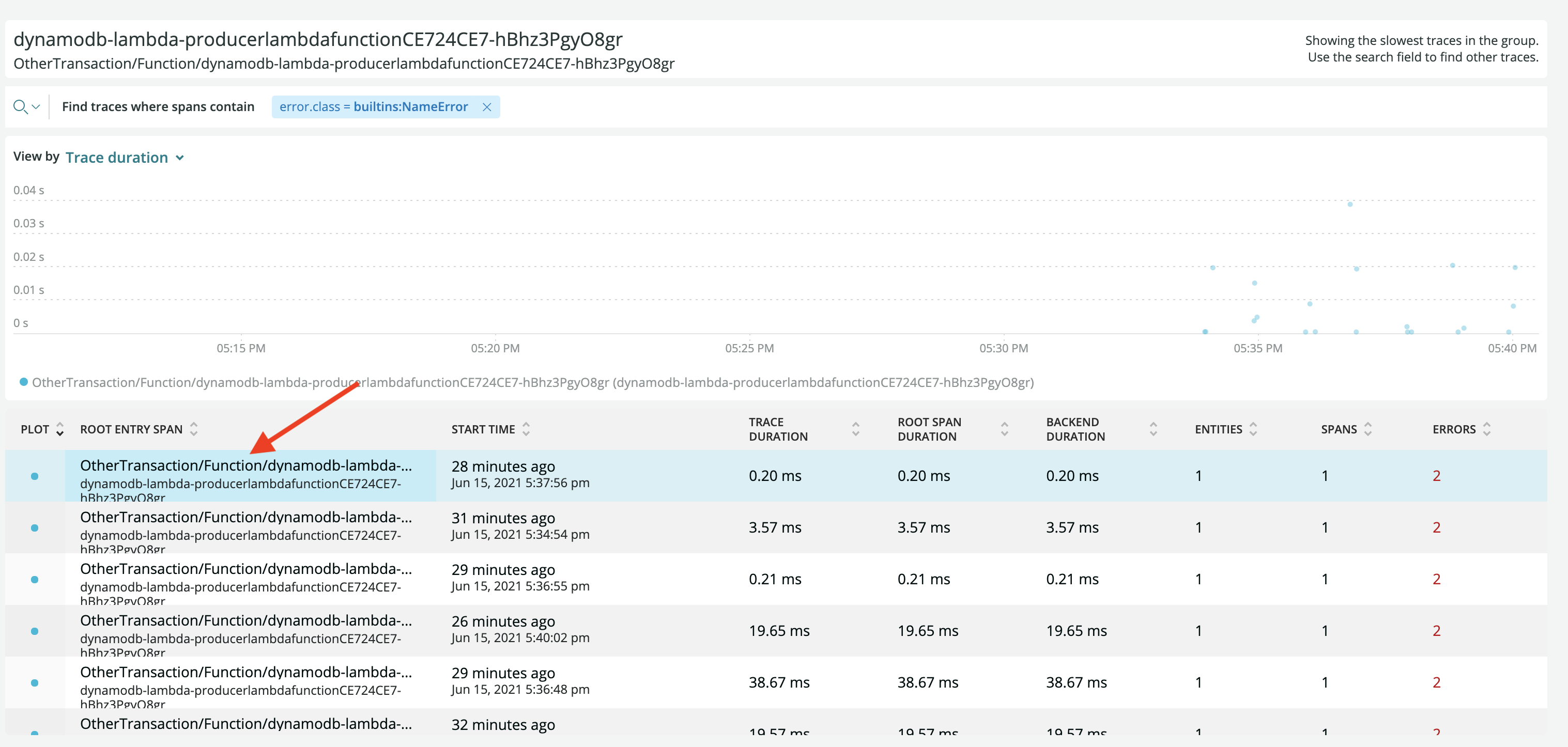
Task: Click the 05:35 PM axis label
Action: 1257,349
